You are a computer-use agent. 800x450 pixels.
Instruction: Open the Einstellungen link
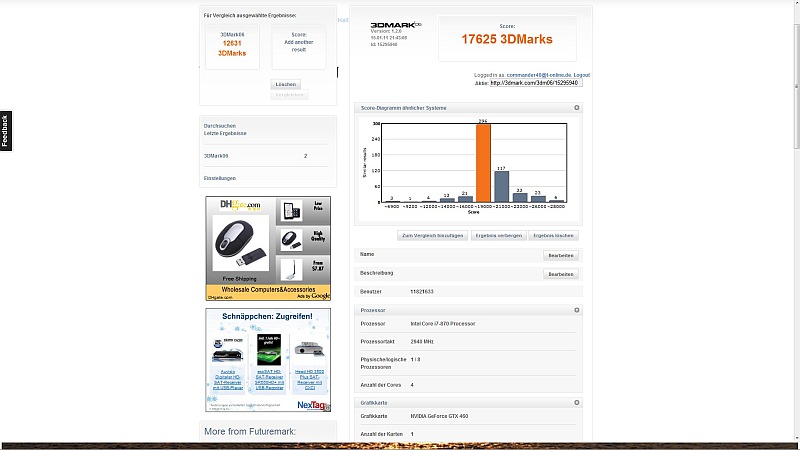tap(220, 179)
